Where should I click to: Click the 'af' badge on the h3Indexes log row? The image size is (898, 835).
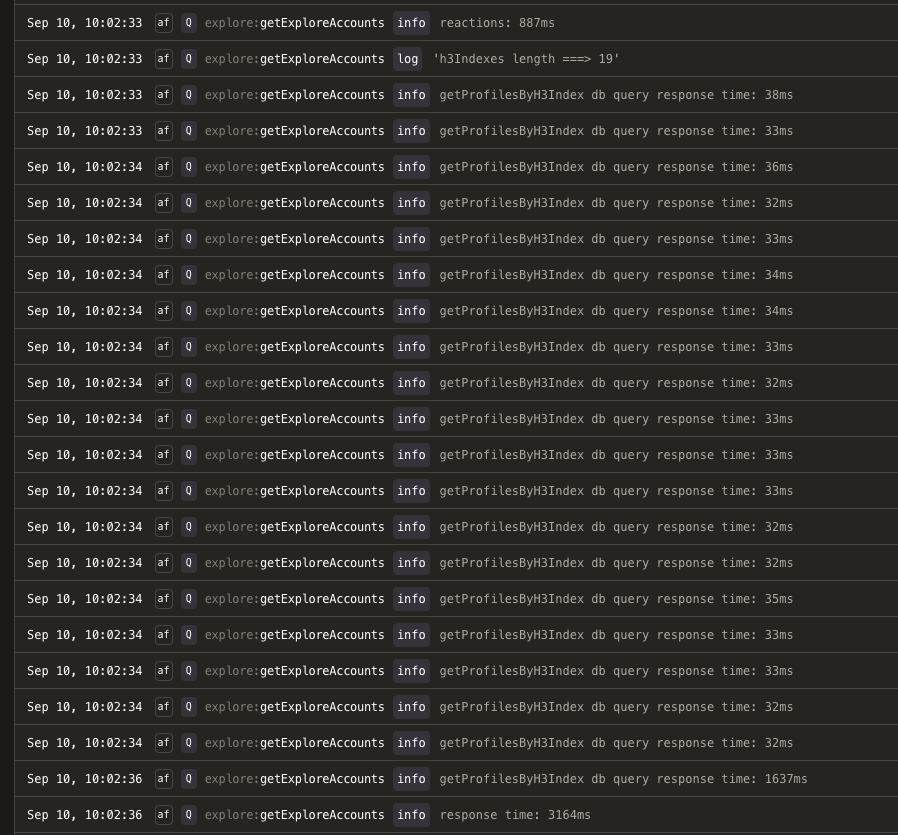point(164,59)
